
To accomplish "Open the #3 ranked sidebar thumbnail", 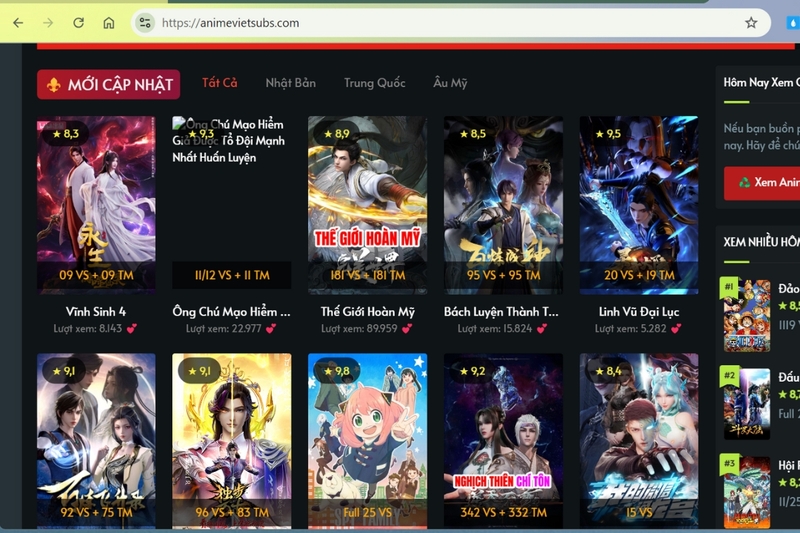I will (746, 492).
